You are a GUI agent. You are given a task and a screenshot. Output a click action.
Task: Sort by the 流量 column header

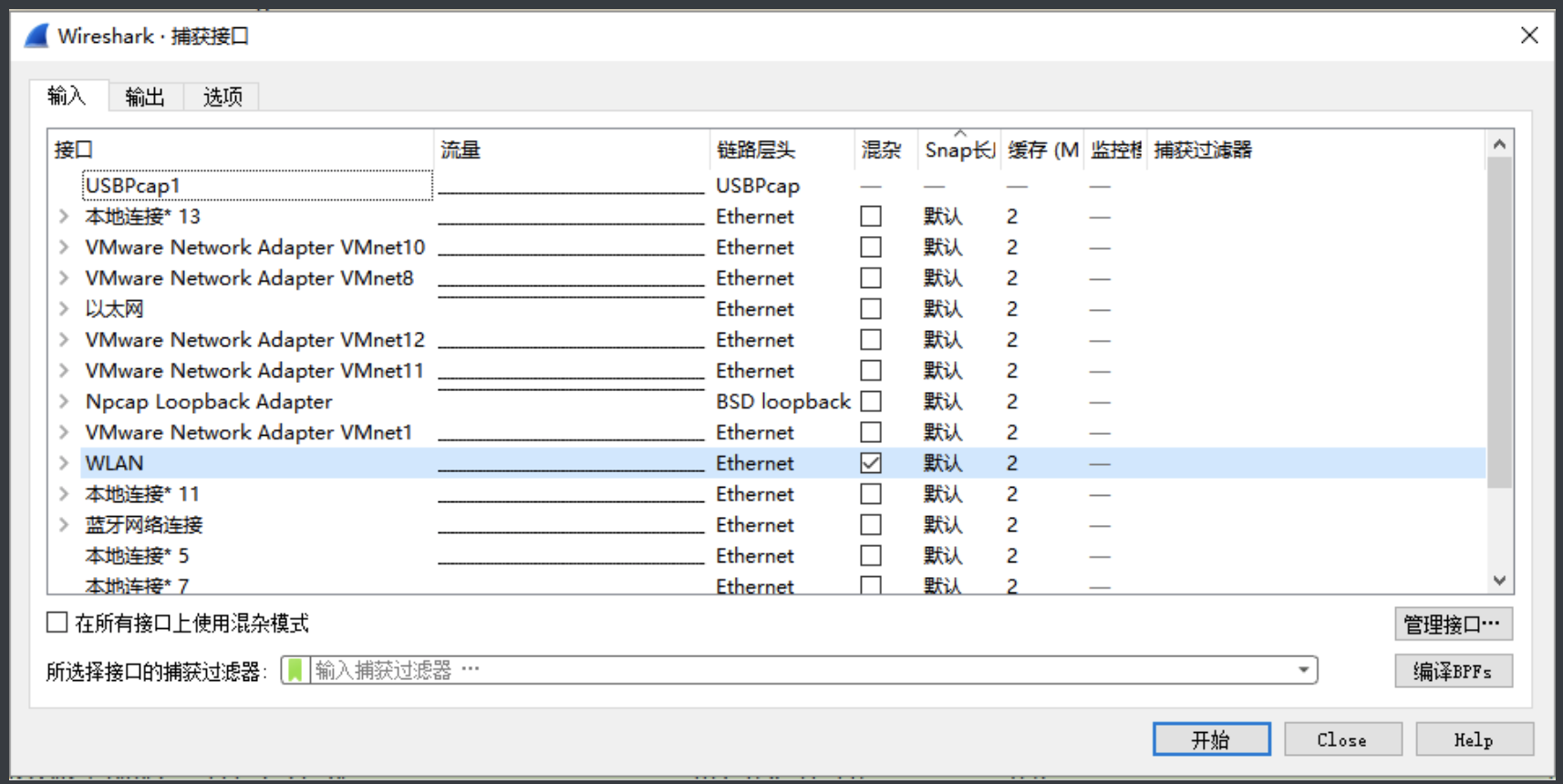point(572,150)
